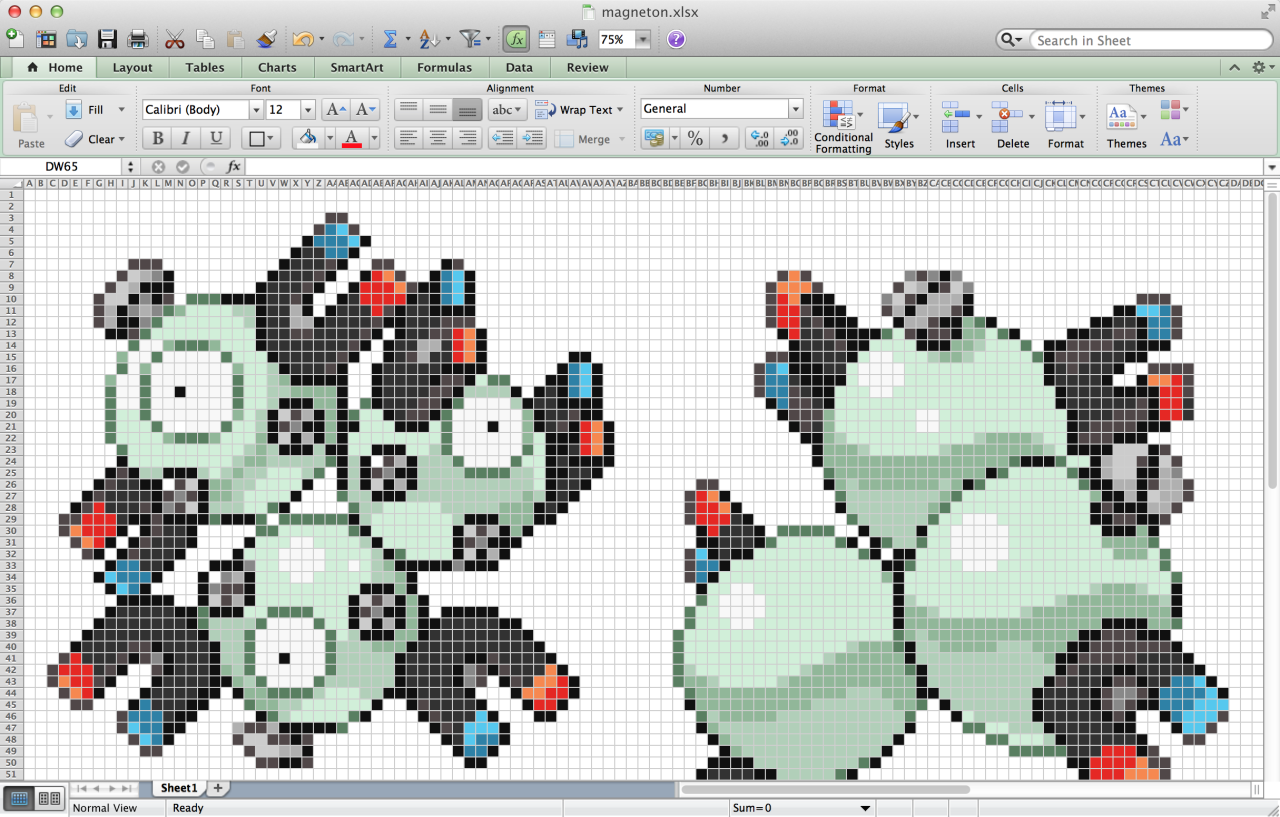
Task: Click Decrease Decimal icon
Action: coord(790,138)
